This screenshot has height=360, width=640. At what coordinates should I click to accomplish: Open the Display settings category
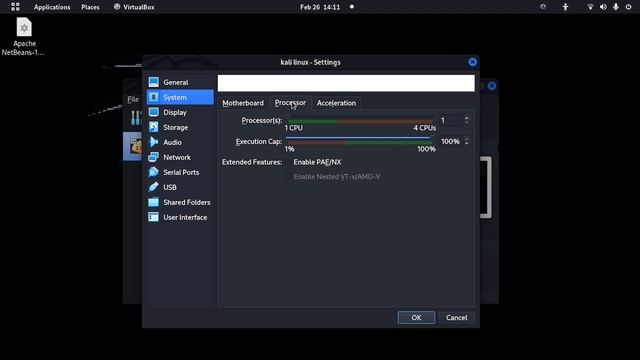coord(180,112)
